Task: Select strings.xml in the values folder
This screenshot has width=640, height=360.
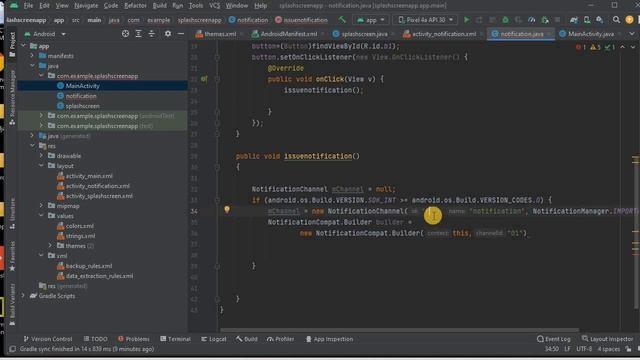Action: pos(80,236)
